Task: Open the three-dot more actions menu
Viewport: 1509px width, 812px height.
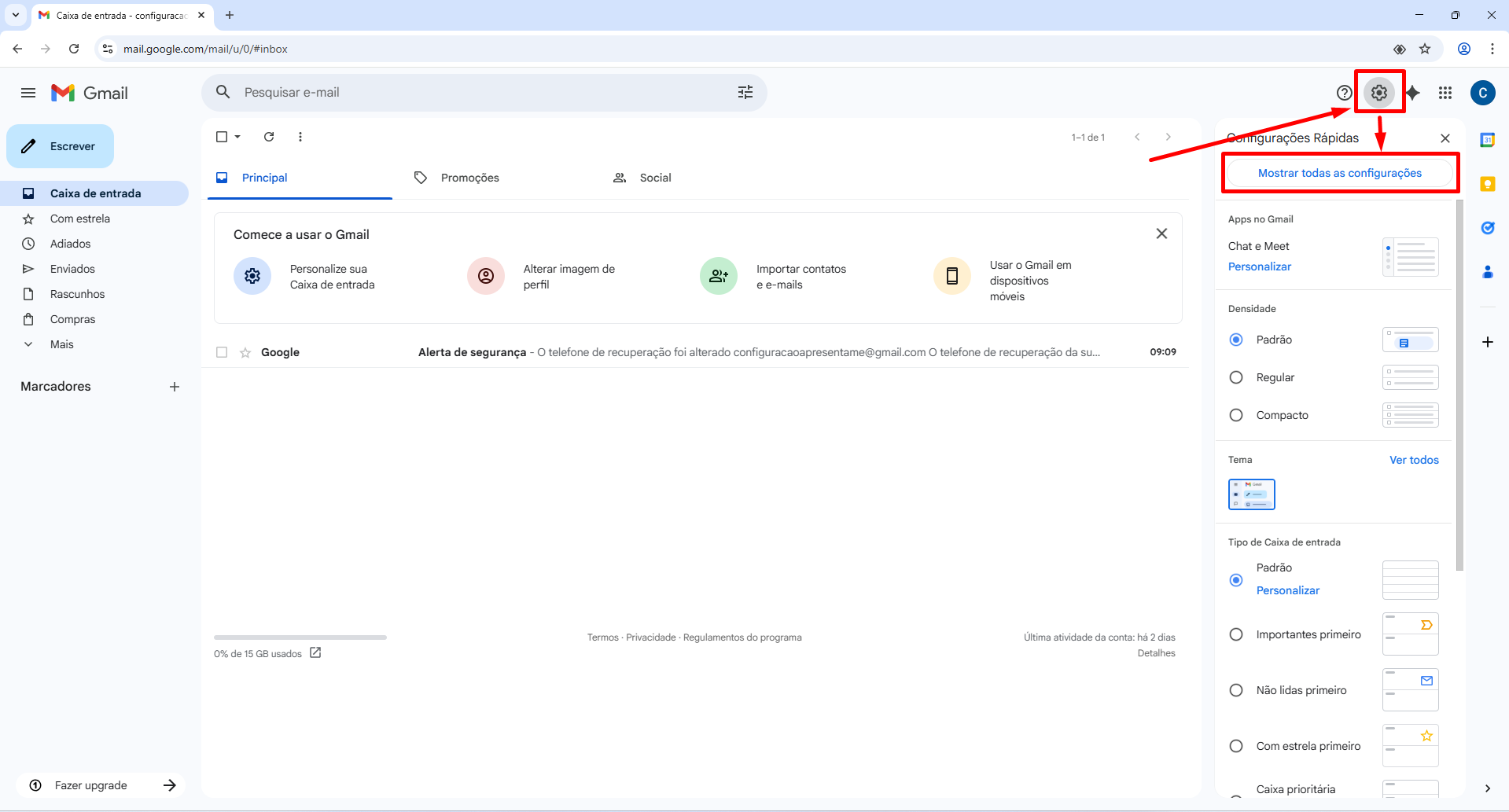Action: 300,137
